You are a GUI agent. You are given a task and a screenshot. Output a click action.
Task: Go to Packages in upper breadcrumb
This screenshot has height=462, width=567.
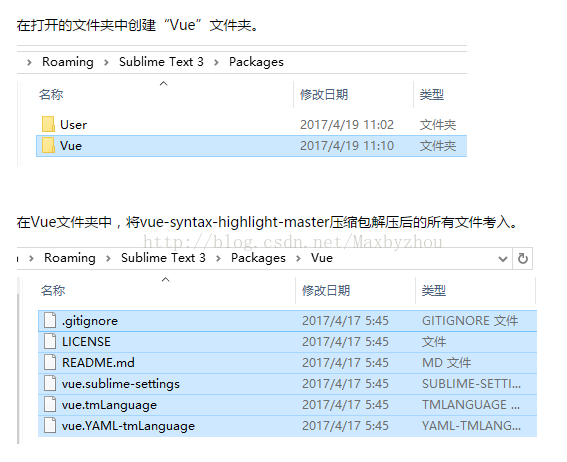coord(256,62)
